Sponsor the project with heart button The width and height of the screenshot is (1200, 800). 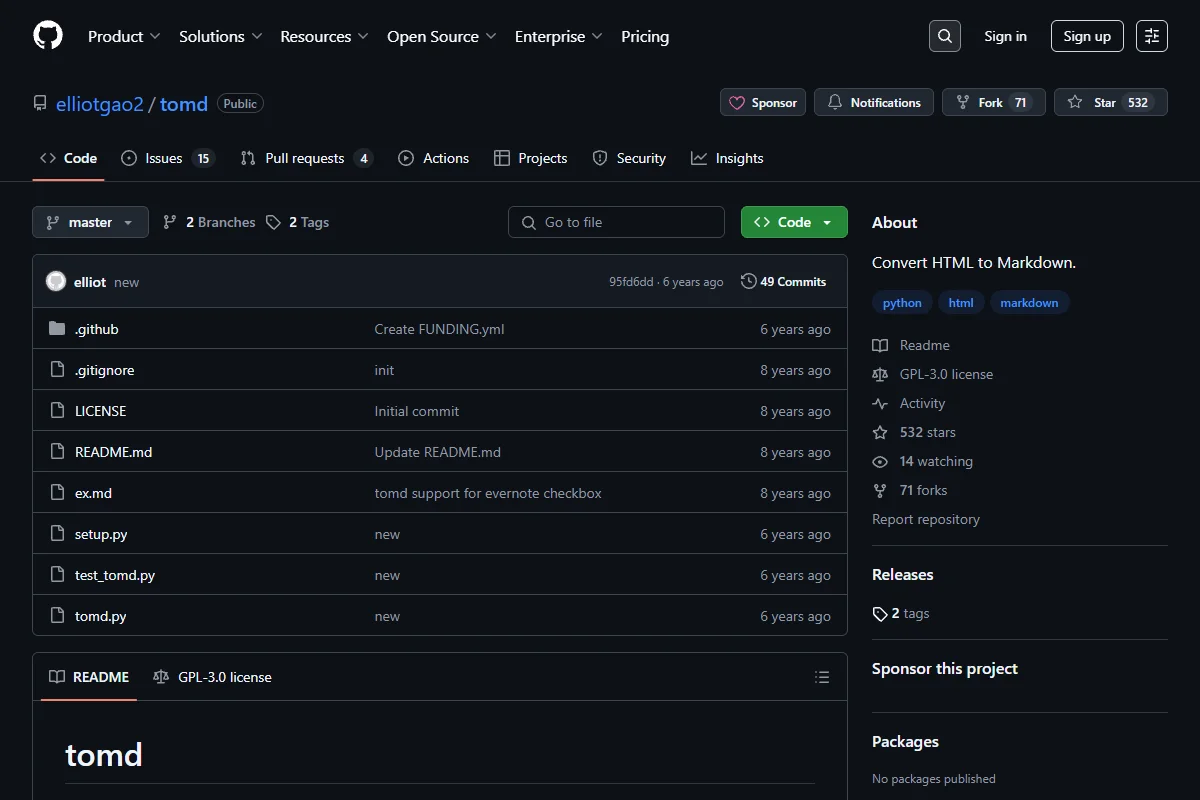pyautogui.click(x=763, y=102)
